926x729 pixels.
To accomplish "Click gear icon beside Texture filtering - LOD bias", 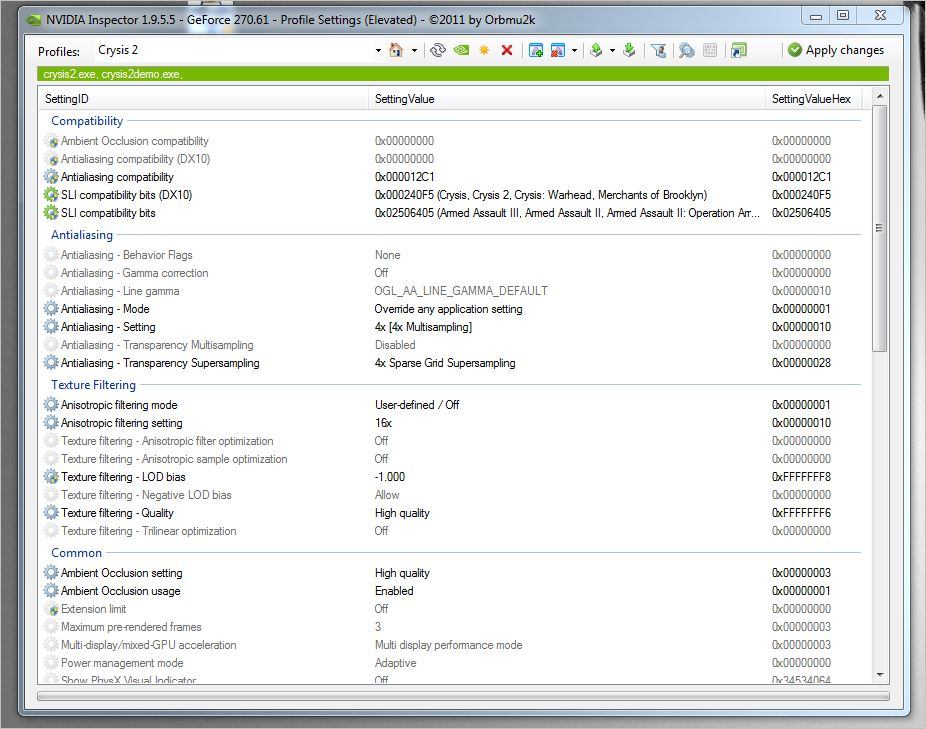I will 51,477.
